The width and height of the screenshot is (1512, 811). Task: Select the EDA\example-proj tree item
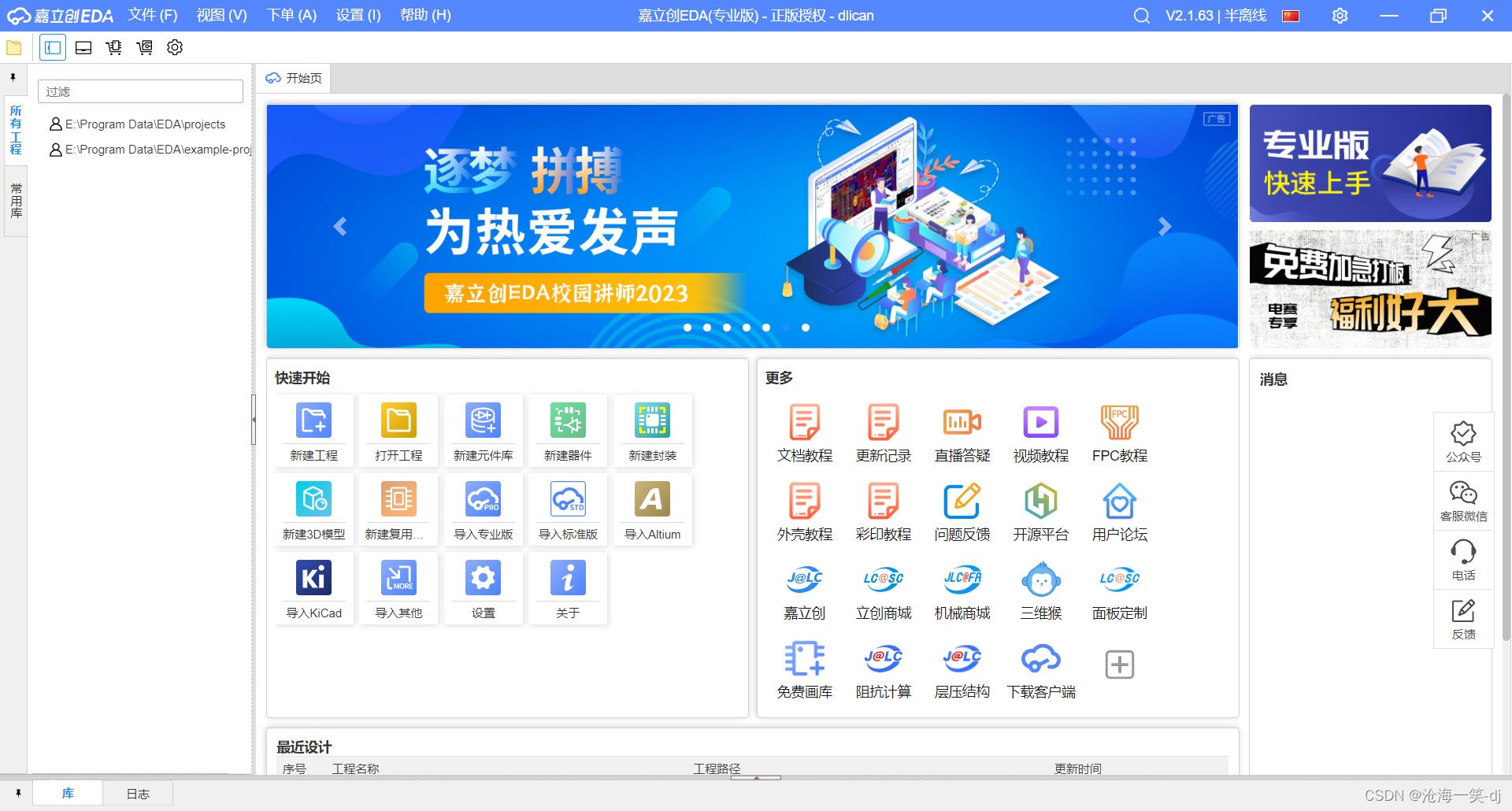(150, 150)
